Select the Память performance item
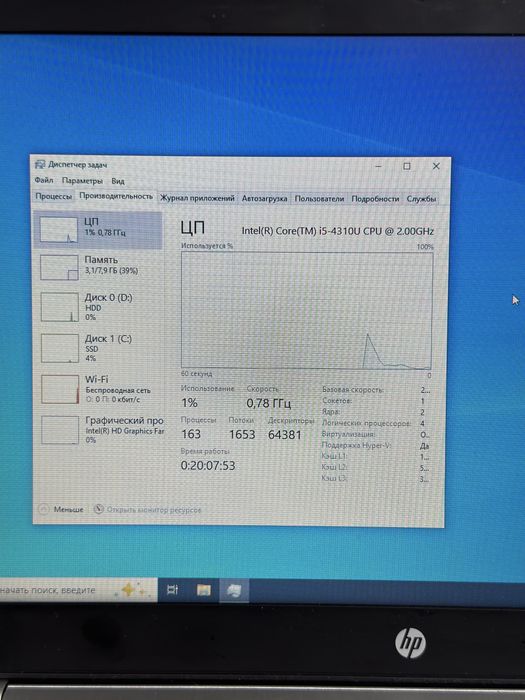 pos(98,267)
